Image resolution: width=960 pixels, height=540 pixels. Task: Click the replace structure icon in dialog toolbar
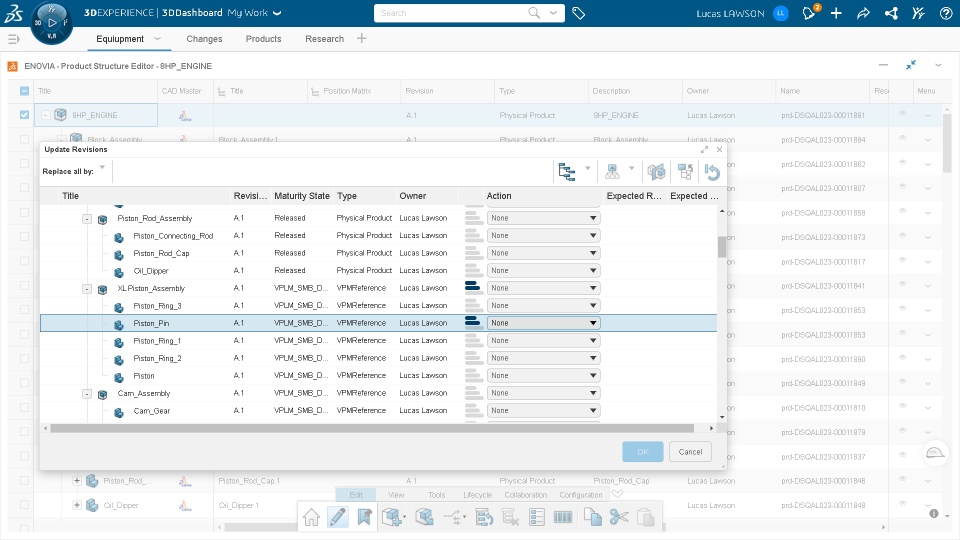685,172
